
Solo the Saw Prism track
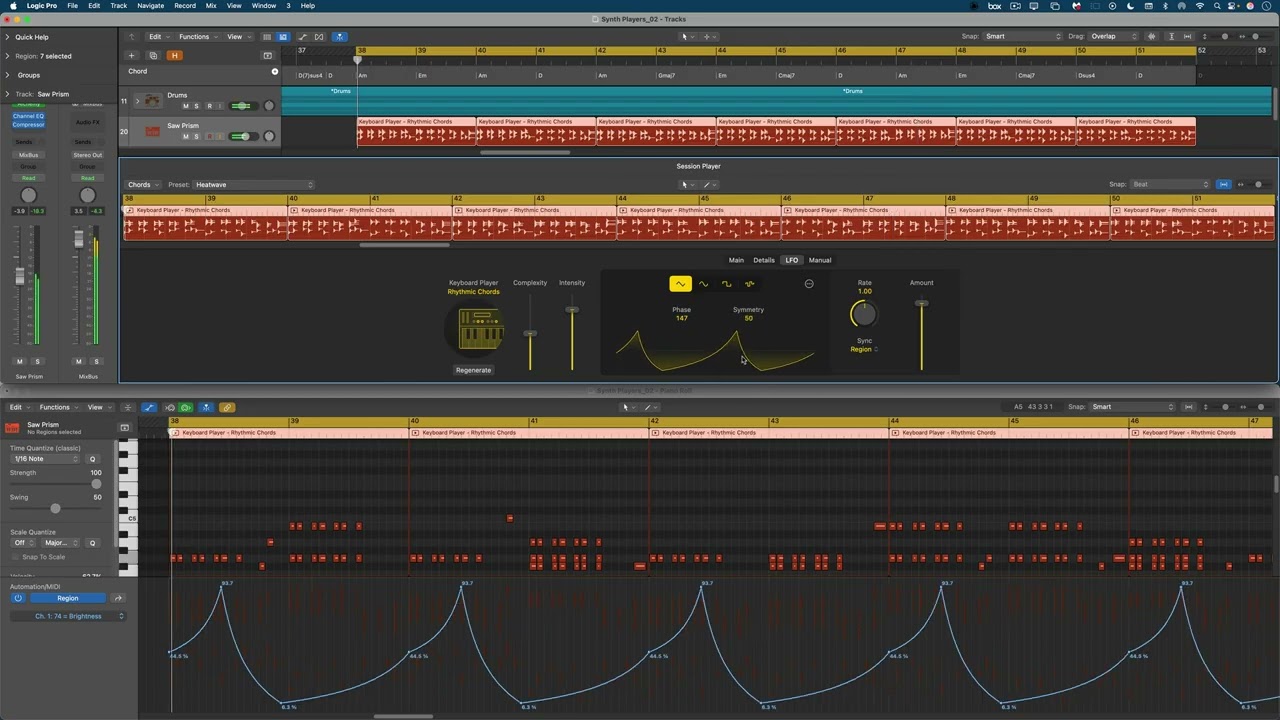196,136
